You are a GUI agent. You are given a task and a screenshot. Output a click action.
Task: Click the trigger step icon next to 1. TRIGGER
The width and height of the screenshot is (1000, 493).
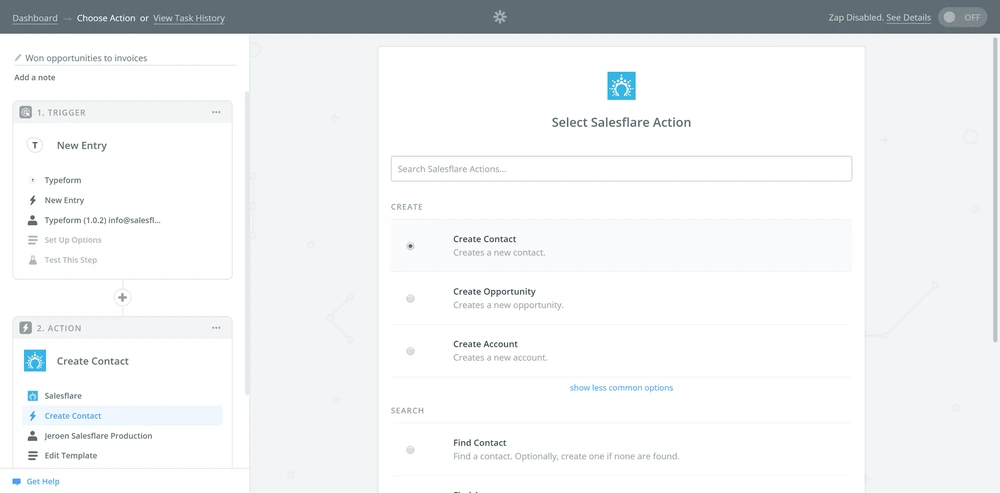coord(26,112)
